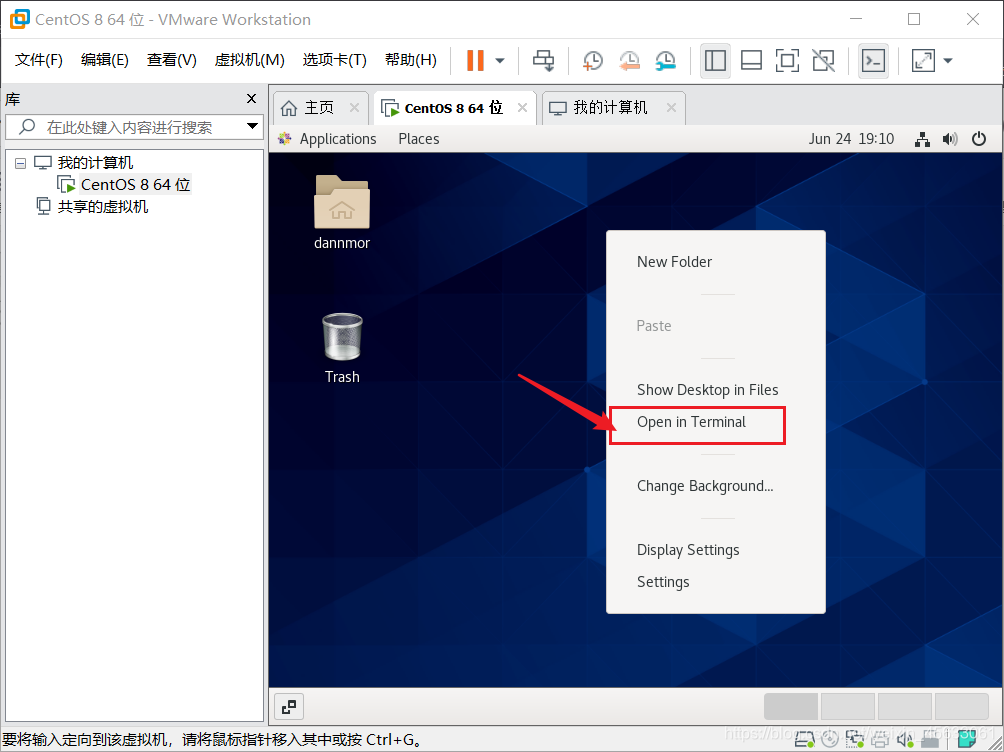Screen dimensions: 1004x752
Task: Open the 选项卡(T) menu
Action: (x=334, y=60)
